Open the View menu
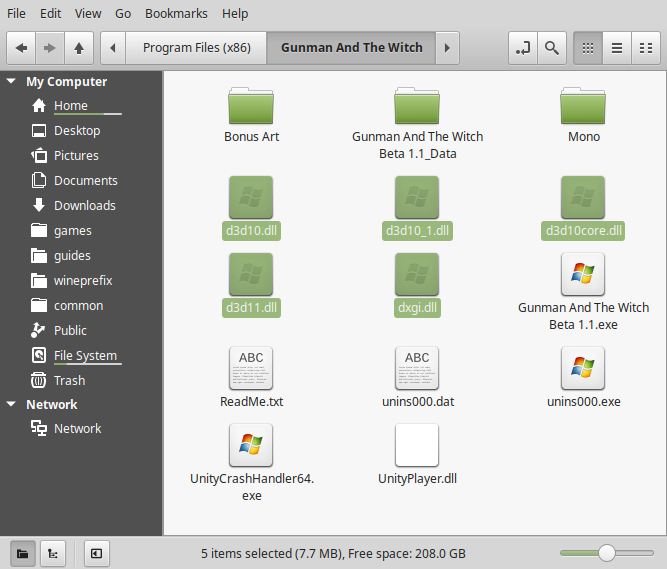Image resolution: width=667 pixels, height=569 pixels. pos(88,14)
